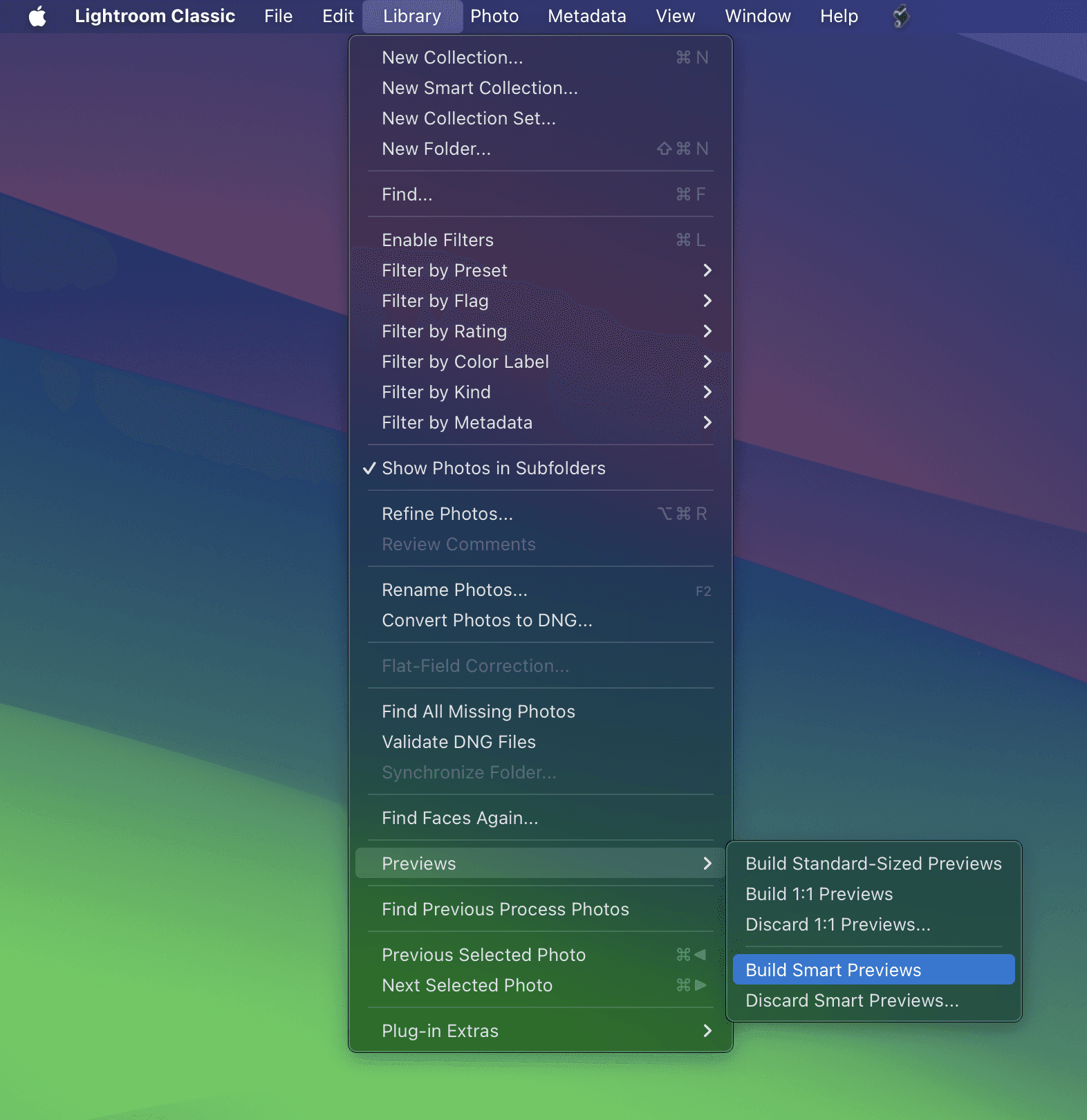
Task: Open the Photo menu
Action: pyautogui.click(x=494, y=16)
